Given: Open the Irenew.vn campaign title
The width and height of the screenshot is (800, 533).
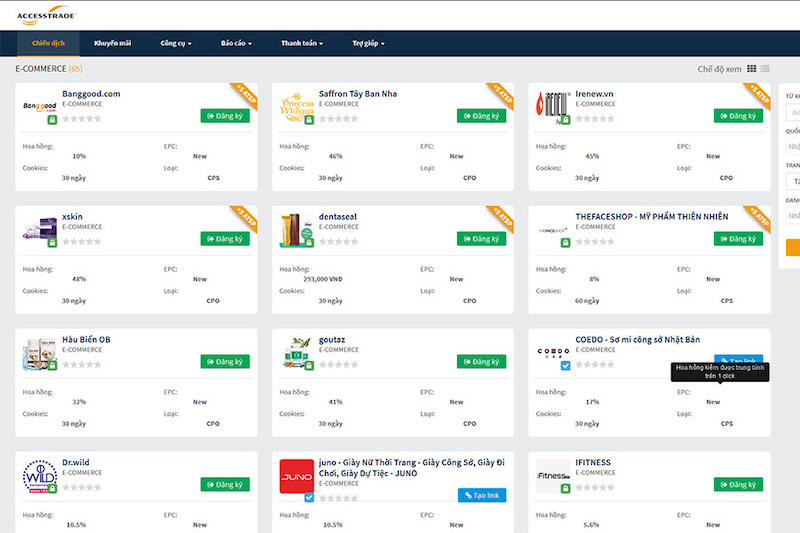Looking at the screenshot, I should point(594,94).
